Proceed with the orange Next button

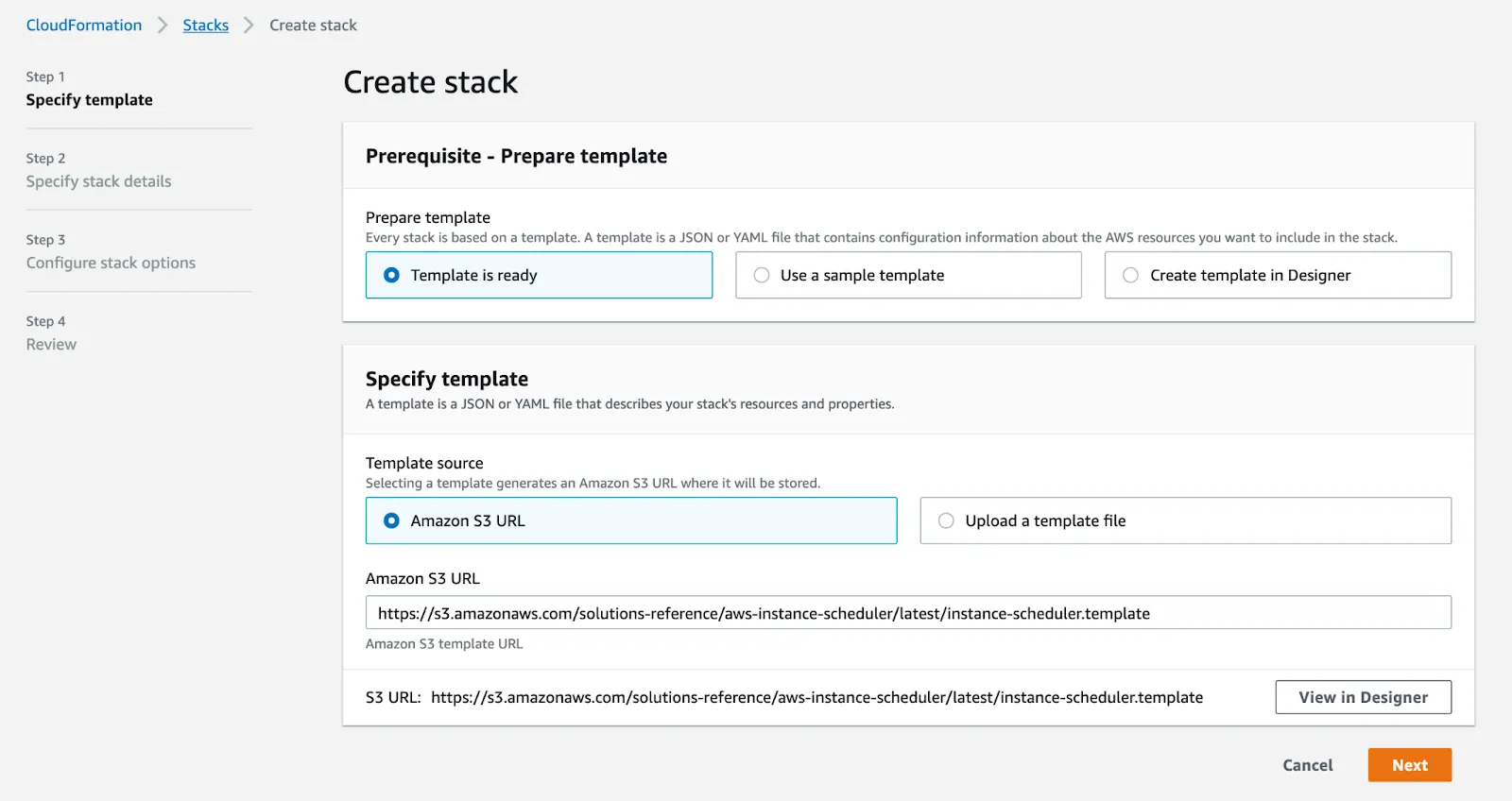1410,765
